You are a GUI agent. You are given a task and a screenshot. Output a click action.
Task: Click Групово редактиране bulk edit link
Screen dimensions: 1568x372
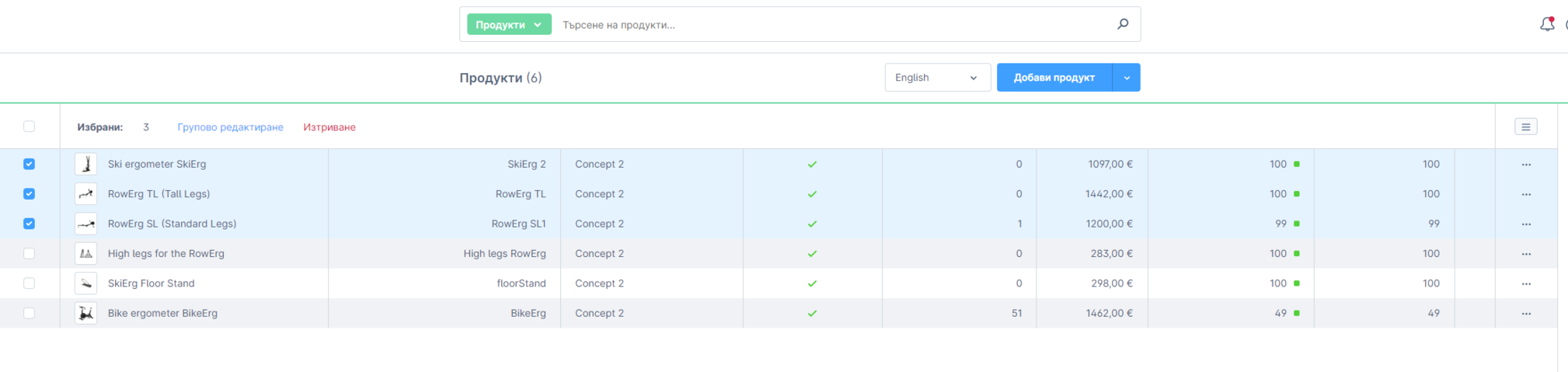(230, 127)
